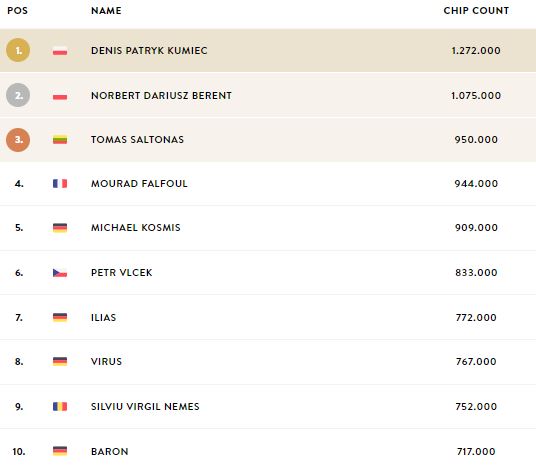Click the Lithuanian flag beside Tomas Saltonas
The height and width of the screenshot is (472, 536).
(x=60, y=140)
